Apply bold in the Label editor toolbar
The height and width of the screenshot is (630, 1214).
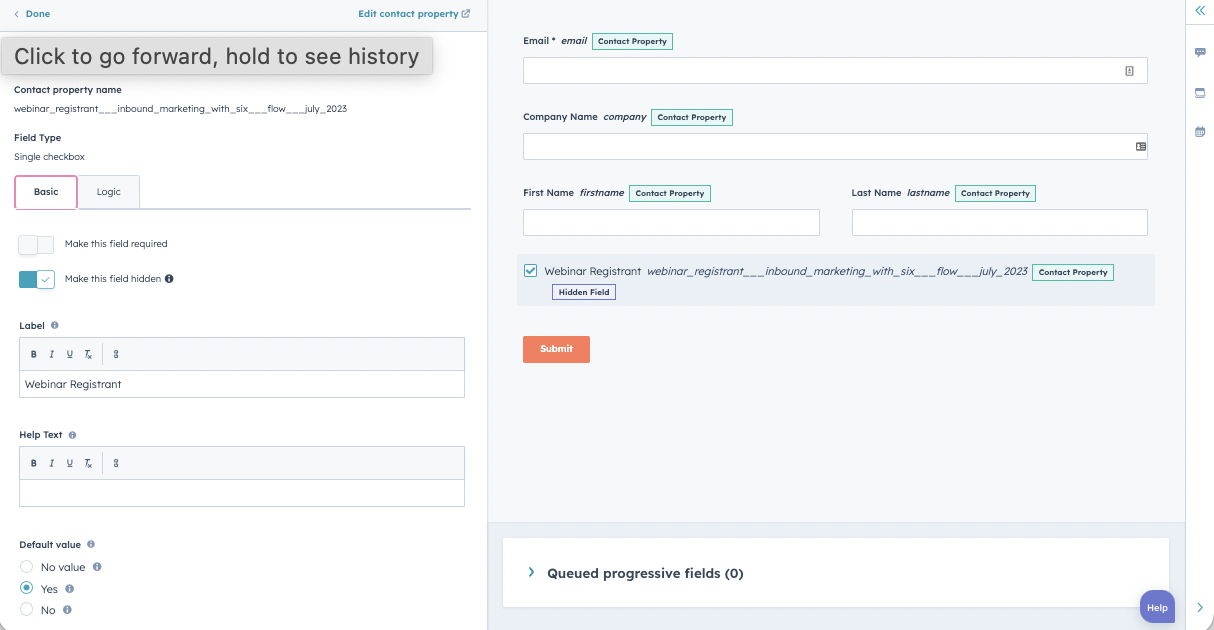point(34,354)
